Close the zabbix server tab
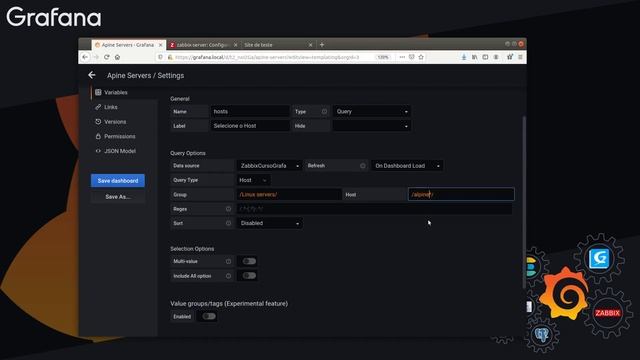640x360 pixels. (x=236, y=45)
